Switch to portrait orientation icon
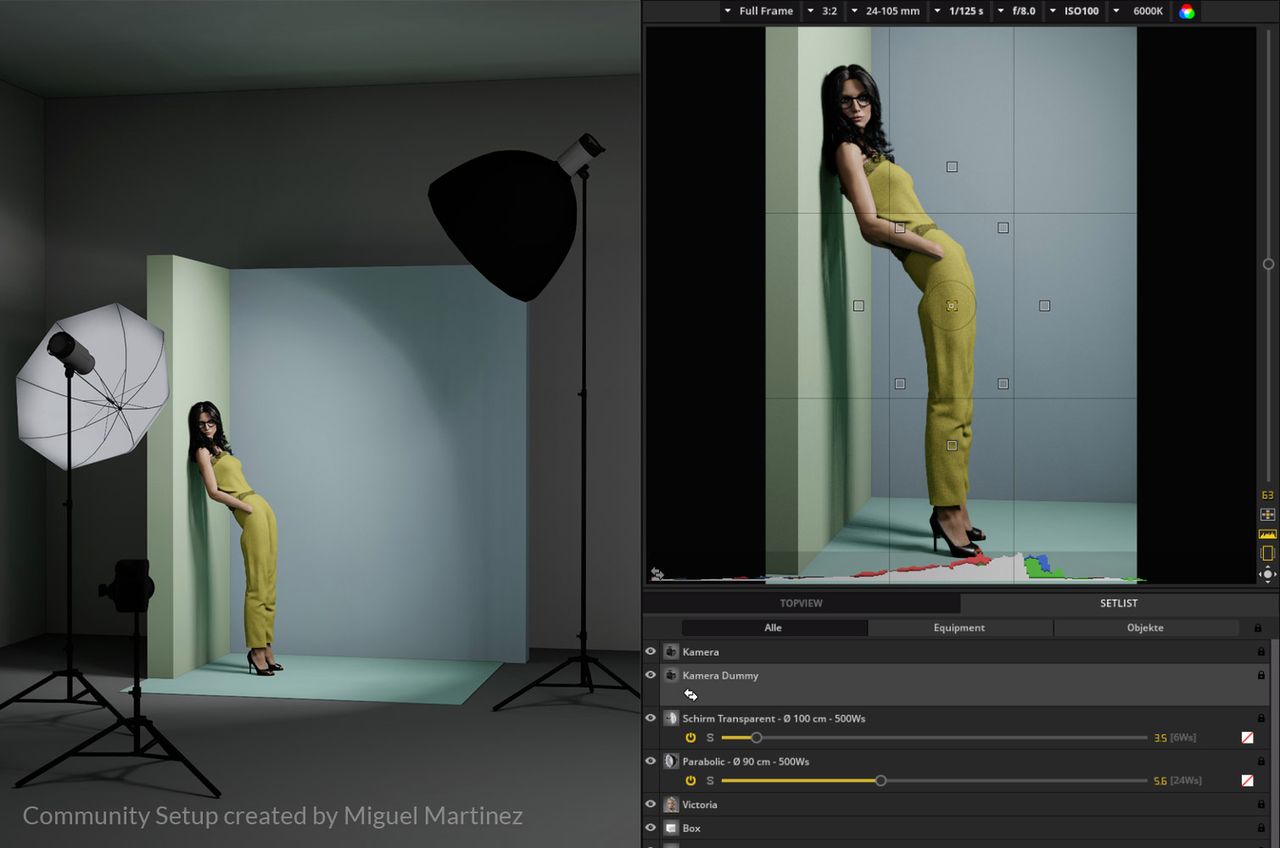The image size is (1280, 848). tap(1267, 553)
